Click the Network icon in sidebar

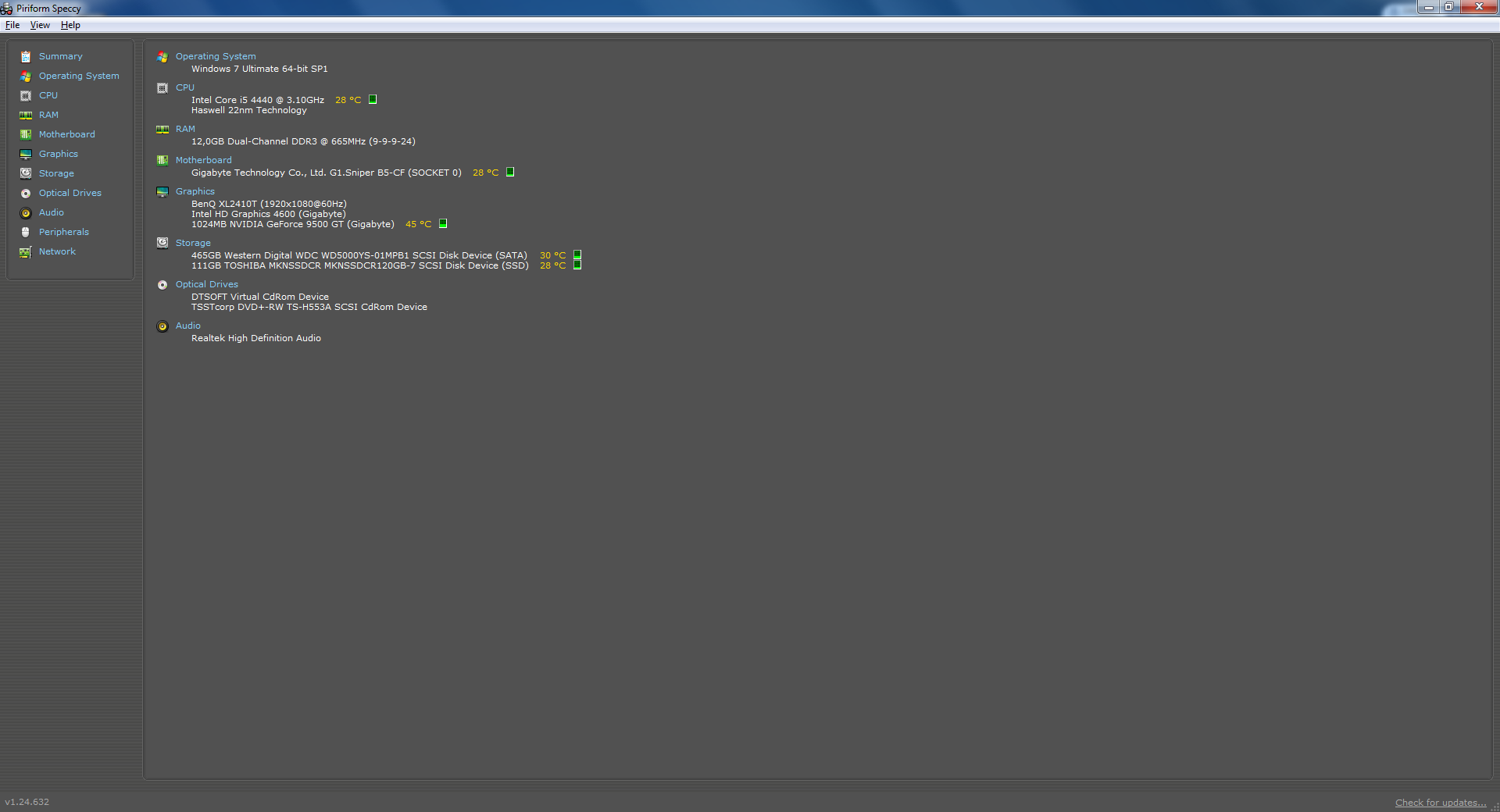click(26, 252)
